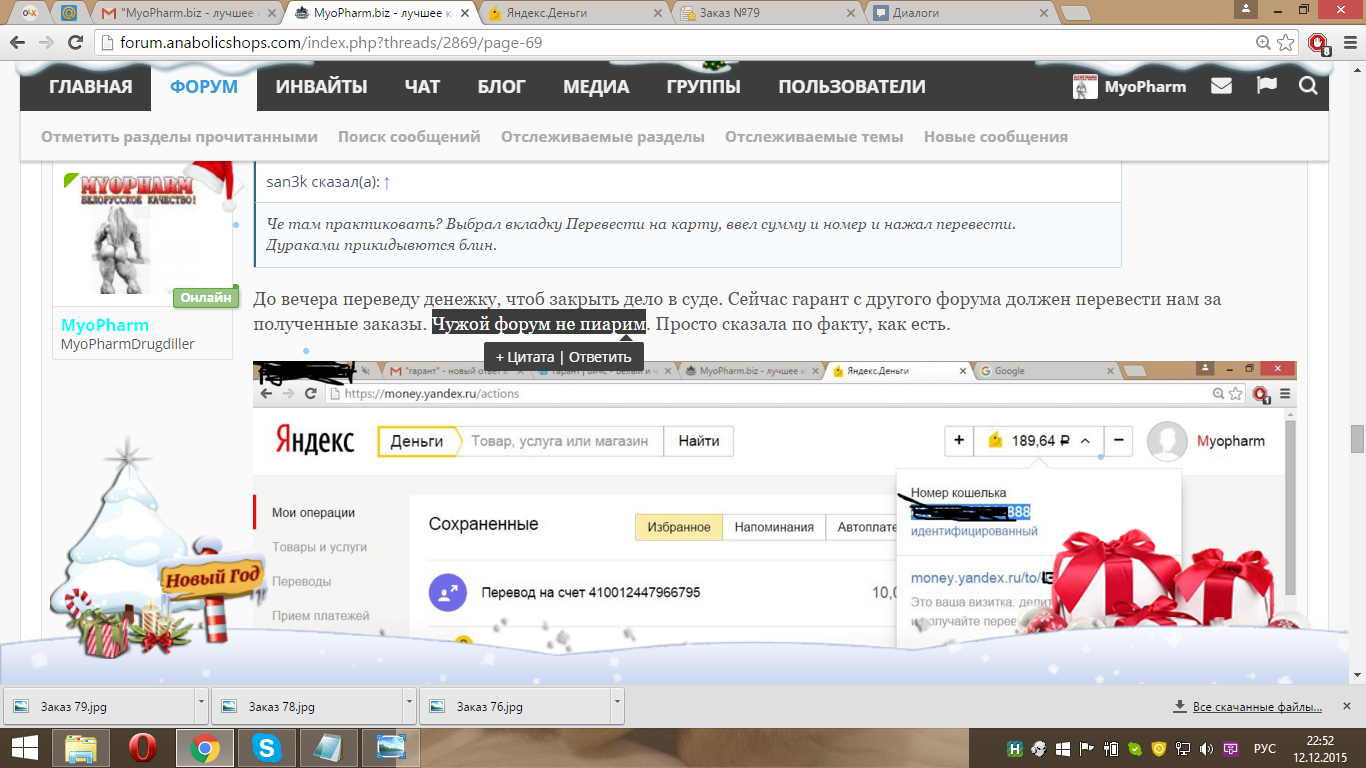Click the '+ Цитата' popup button
1366x768 pixels.
pos(525,357)
